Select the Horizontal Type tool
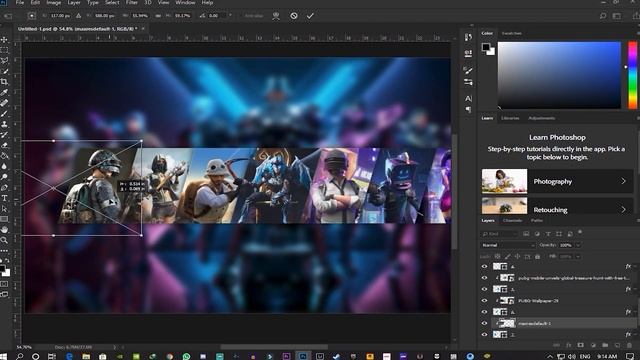The image size is (640, 360). click(4, 198)
